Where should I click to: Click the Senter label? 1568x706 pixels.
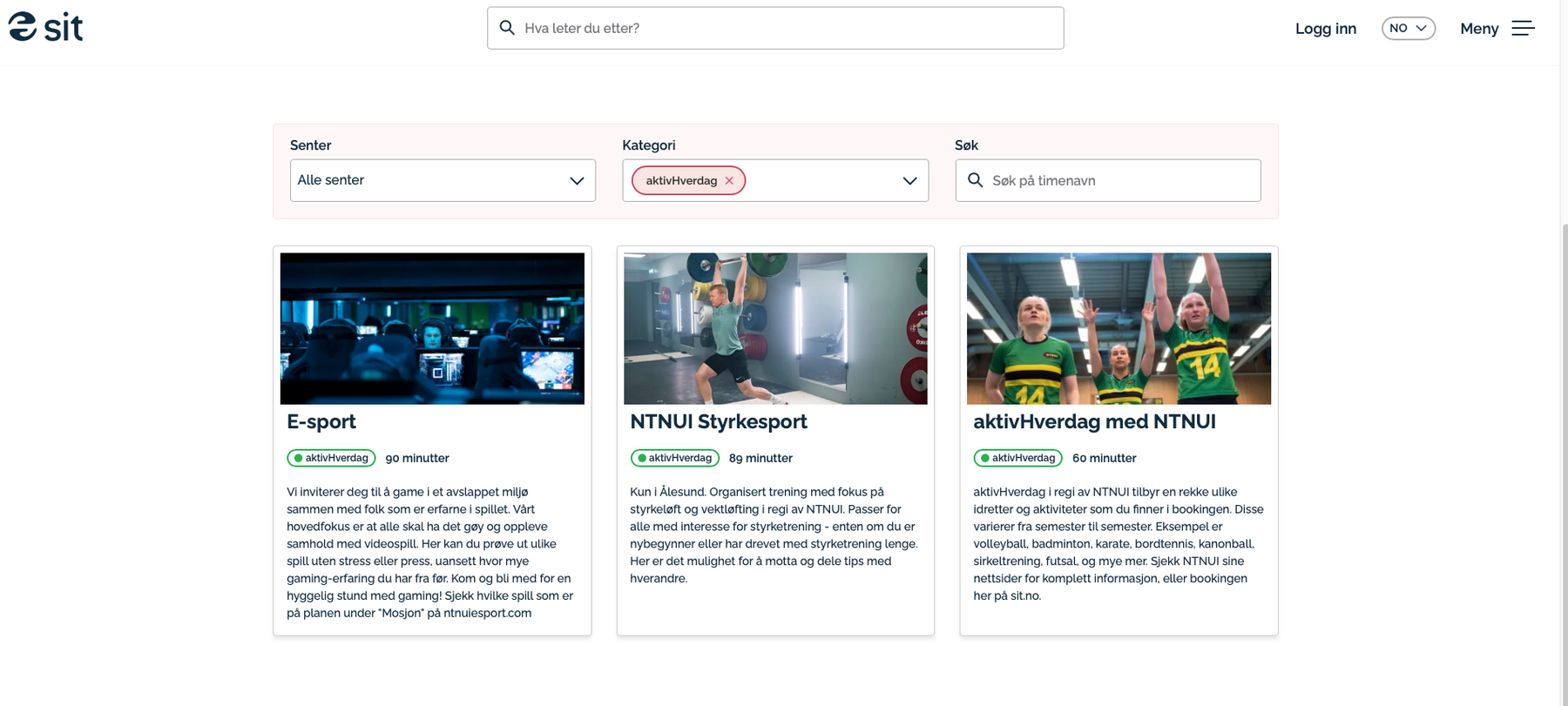[x=310, y=145]
